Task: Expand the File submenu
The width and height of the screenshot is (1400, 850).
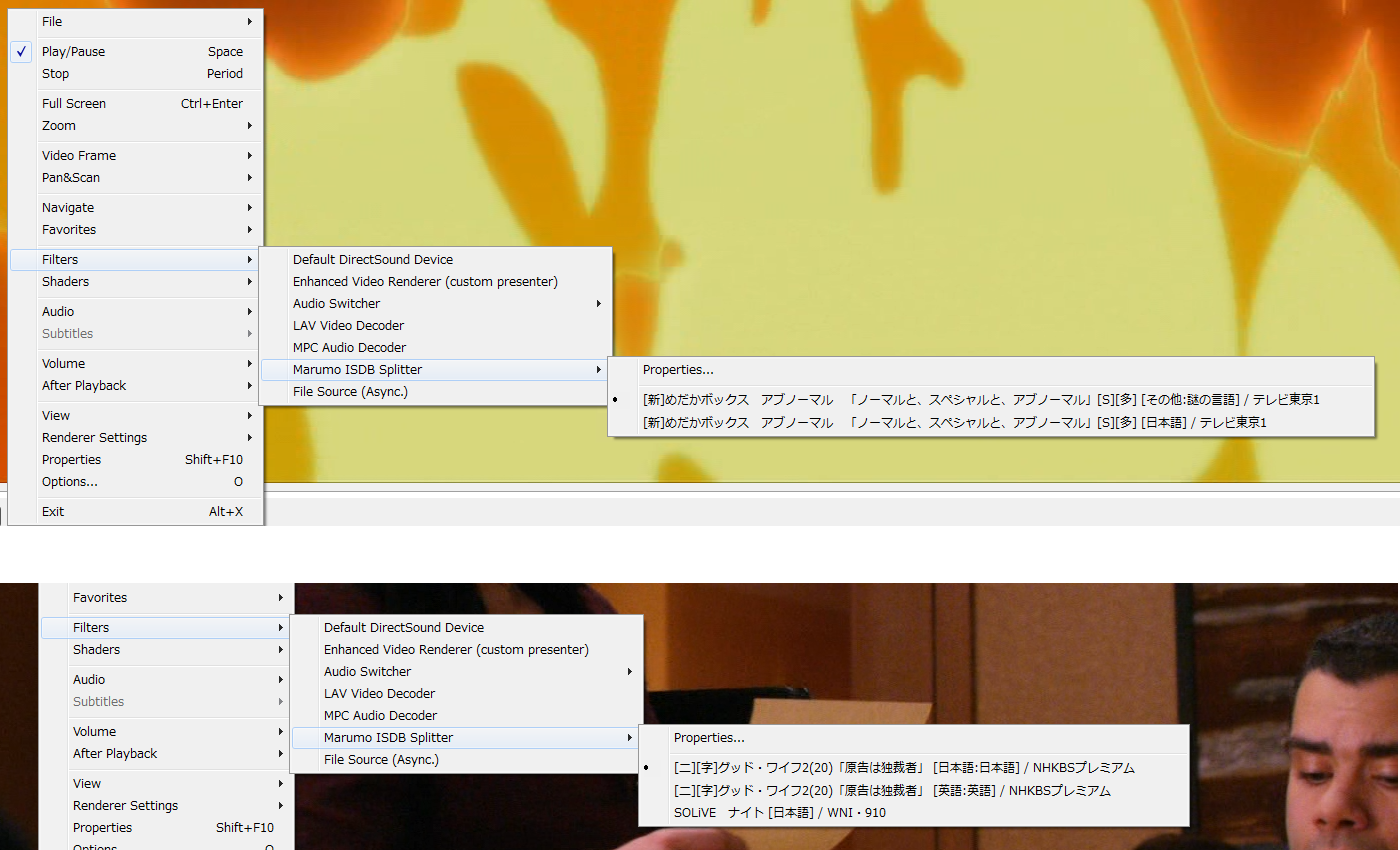Action: click(x=52, y=22)
